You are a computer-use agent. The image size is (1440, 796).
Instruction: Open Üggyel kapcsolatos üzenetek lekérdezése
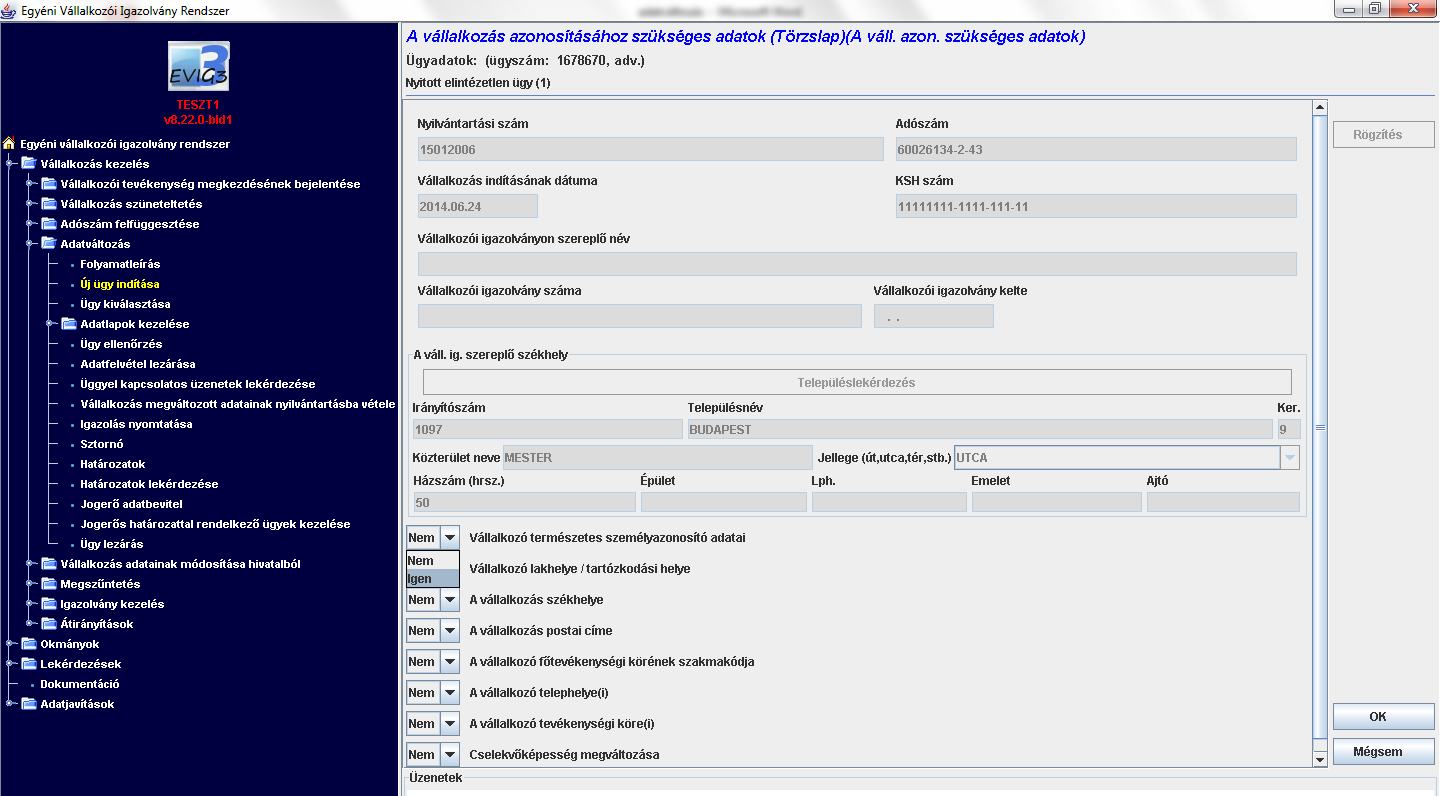[198, 384]
